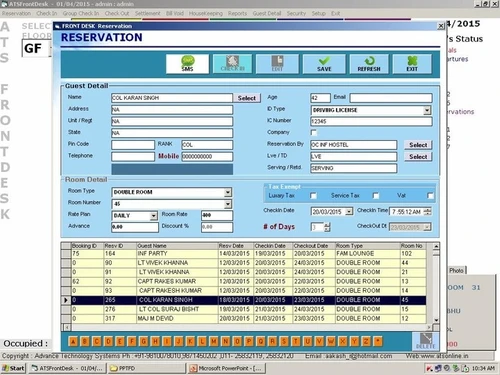This screenshot has width=500, height=375.
Task: Open the Rate Plan dropdown
Action: point(153,216)
